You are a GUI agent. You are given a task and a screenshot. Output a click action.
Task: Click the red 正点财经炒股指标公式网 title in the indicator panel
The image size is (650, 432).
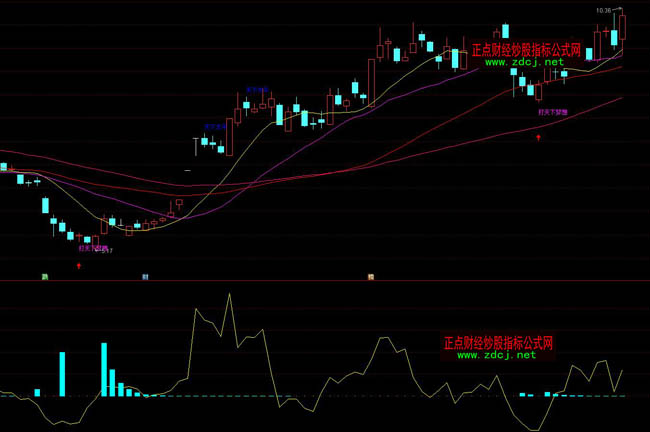pos(497,341)
